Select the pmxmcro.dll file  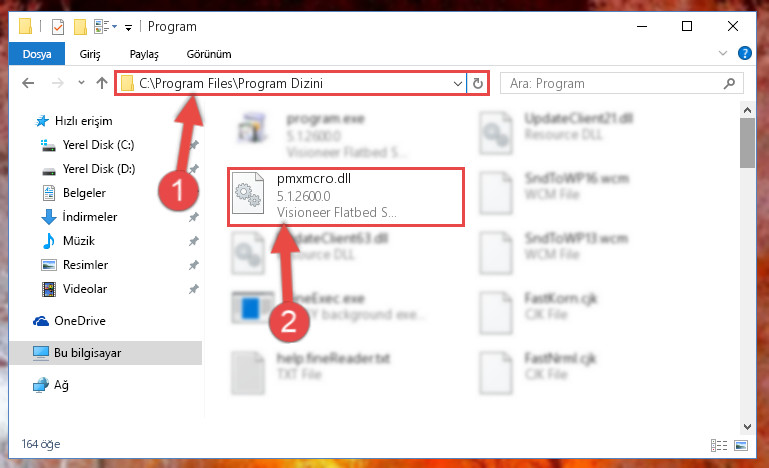tap(346, 196)
